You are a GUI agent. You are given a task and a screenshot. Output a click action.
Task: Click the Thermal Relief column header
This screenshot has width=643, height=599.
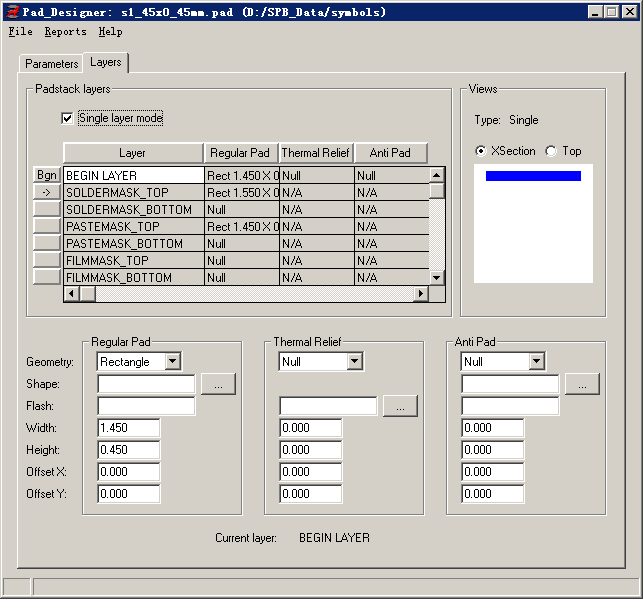[316, 153]
